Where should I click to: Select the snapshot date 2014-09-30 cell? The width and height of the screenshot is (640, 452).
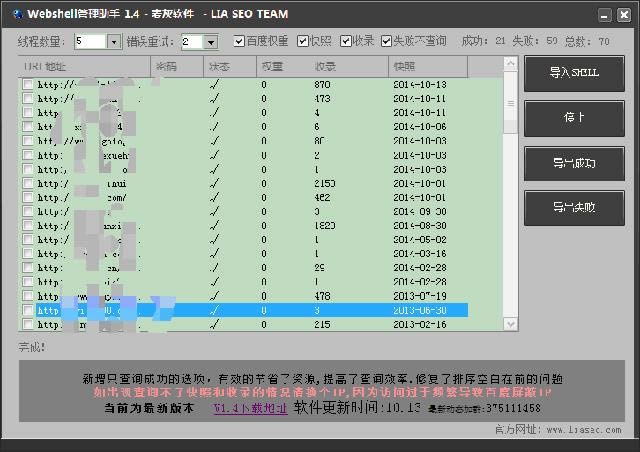click(x=420, y=212)
